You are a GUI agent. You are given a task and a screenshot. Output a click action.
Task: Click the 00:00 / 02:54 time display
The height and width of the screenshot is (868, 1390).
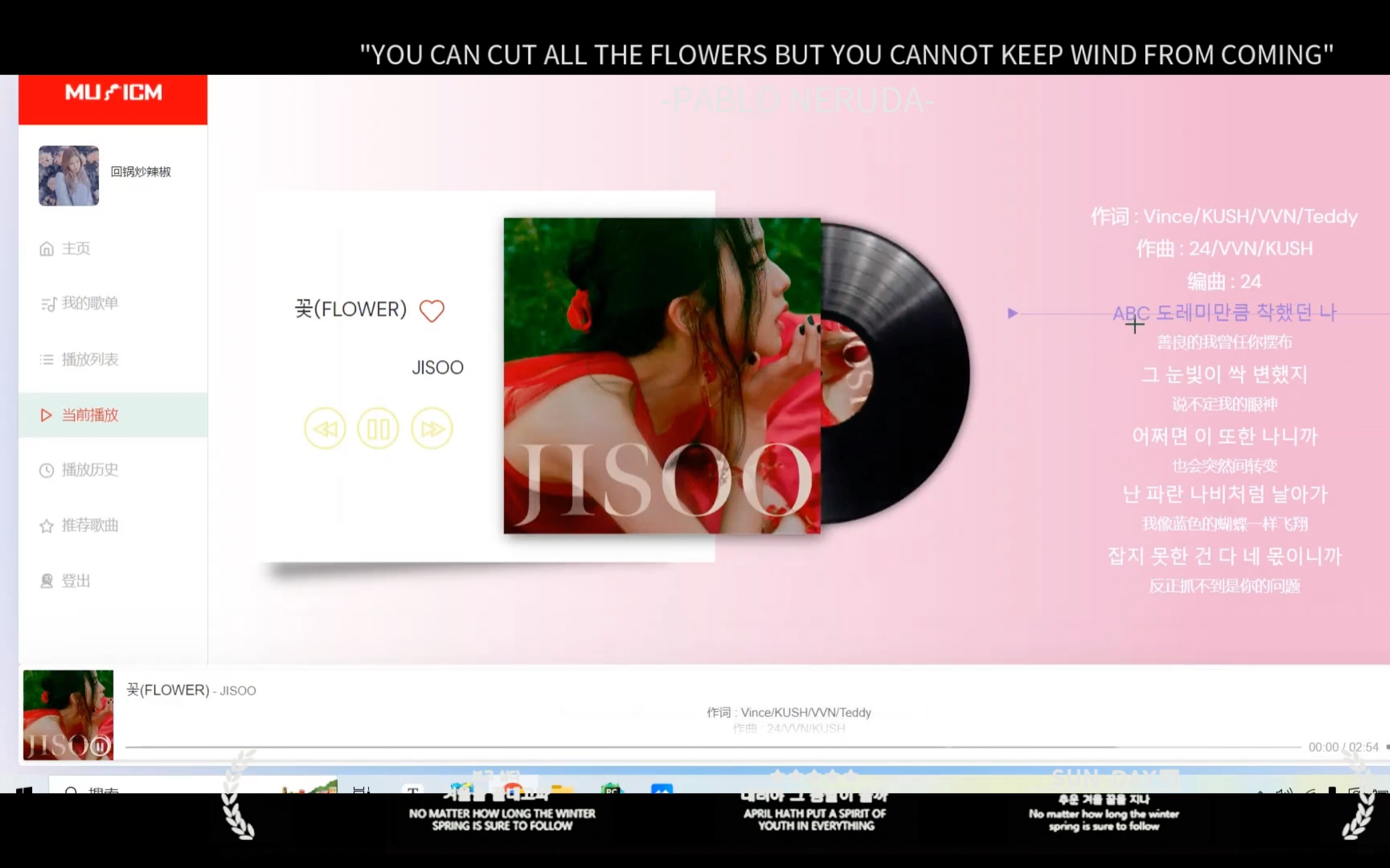tap(1343, 747)
